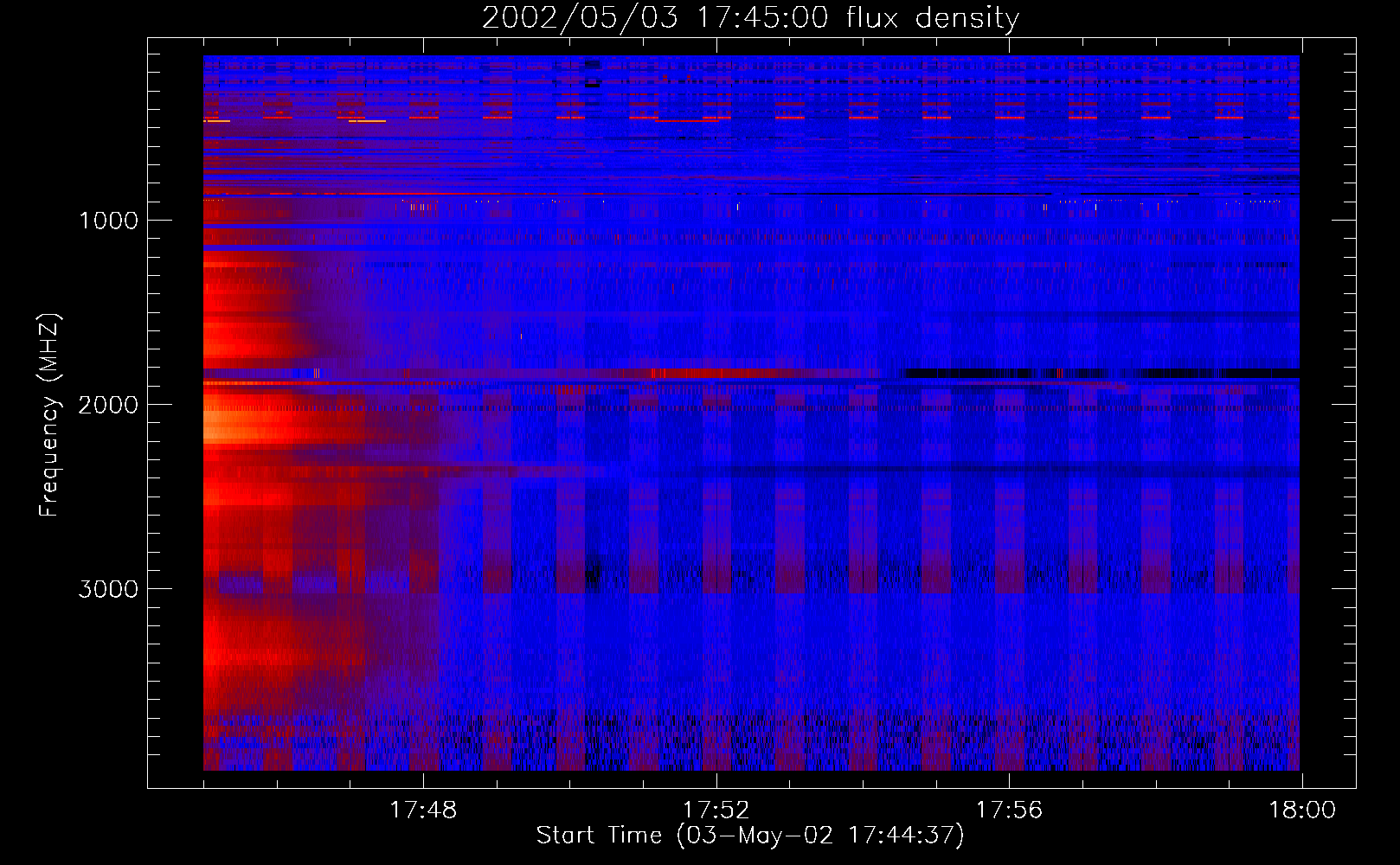The width and height of the screenshot is (1400, 865).
Task: Click the 'Start Time (03-May-02 17:44:37)' axis label
Action: [750, 836]
